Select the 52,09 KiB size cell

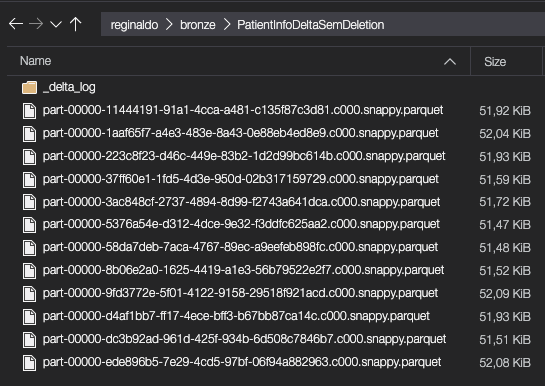pos(505,294)
